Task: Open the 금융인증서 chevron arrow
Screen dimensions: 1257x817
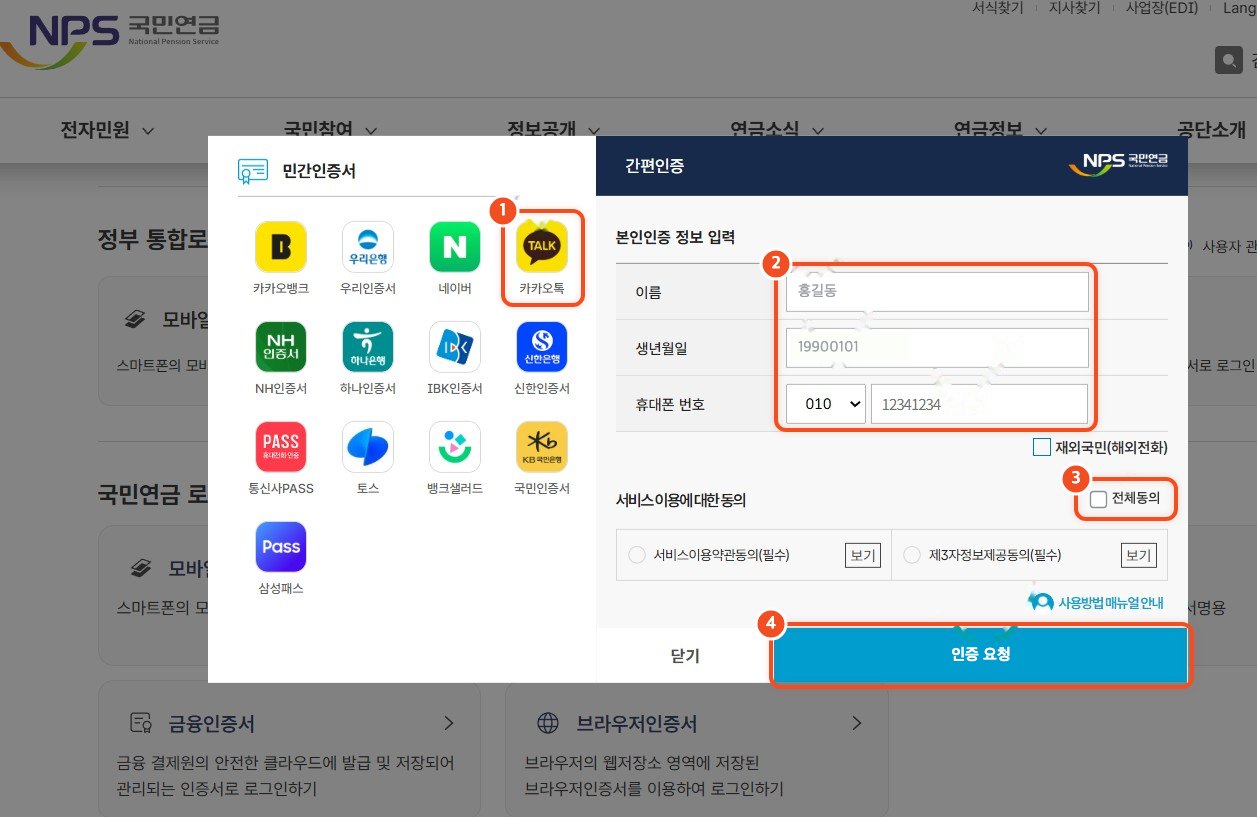Action: tap(449, 722)
